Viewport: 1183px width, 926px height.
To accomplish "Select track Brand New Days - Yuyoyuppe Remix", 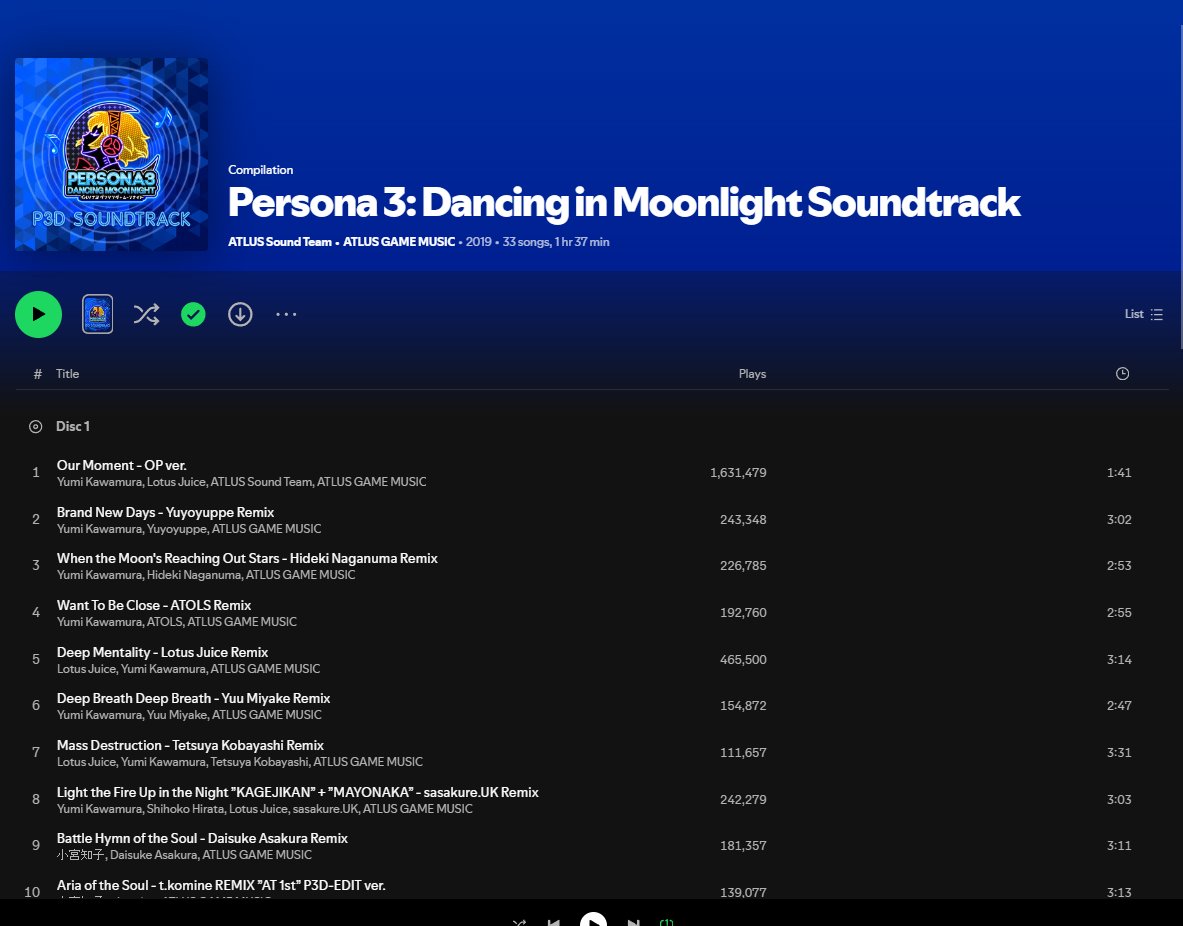I will (165, 512).
